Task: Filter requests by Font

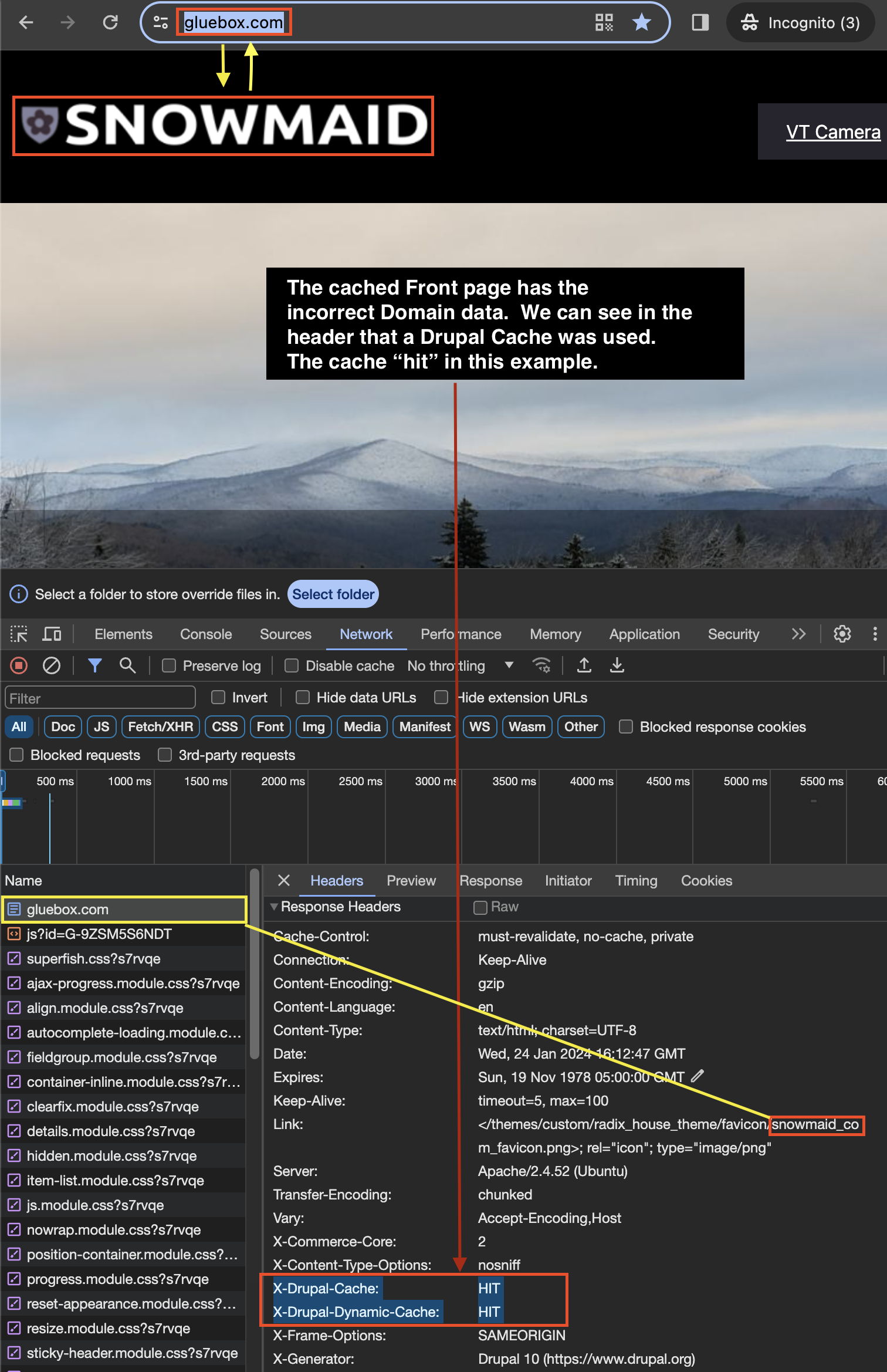Action: click(270, 726)
